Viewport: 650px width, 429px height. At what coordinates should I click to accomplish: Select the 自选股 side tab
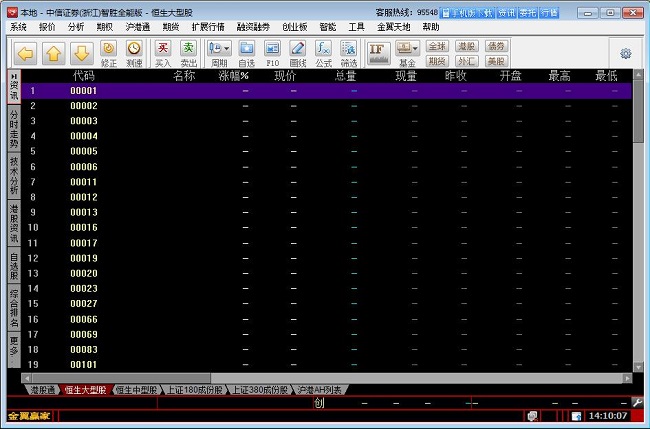pyautogui.click(x=14, y=266)
